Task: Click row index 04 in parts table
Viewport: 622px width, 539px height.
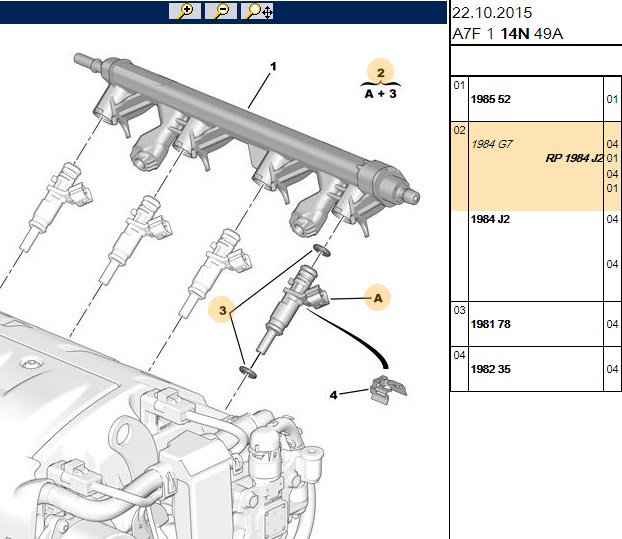Action: click(x=459, y=355)
